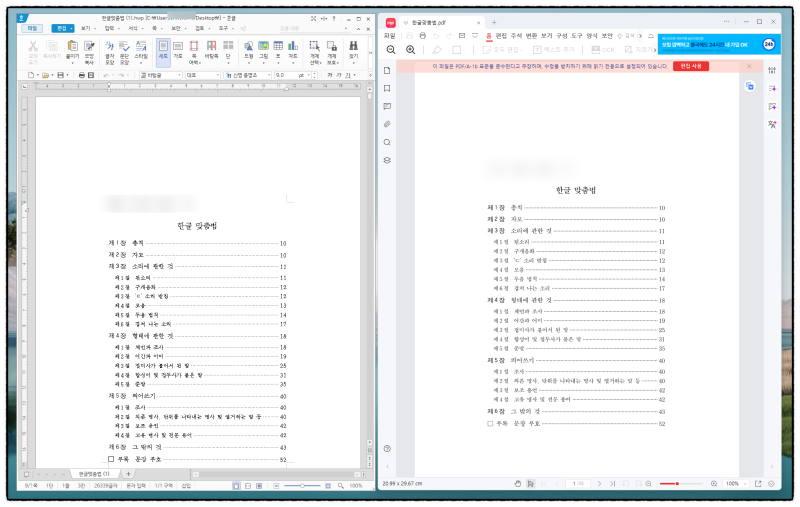The height and width of the screenshot is (507, 800).
Task: Click the printer icon in PDF editor
Action: (422, 36)
